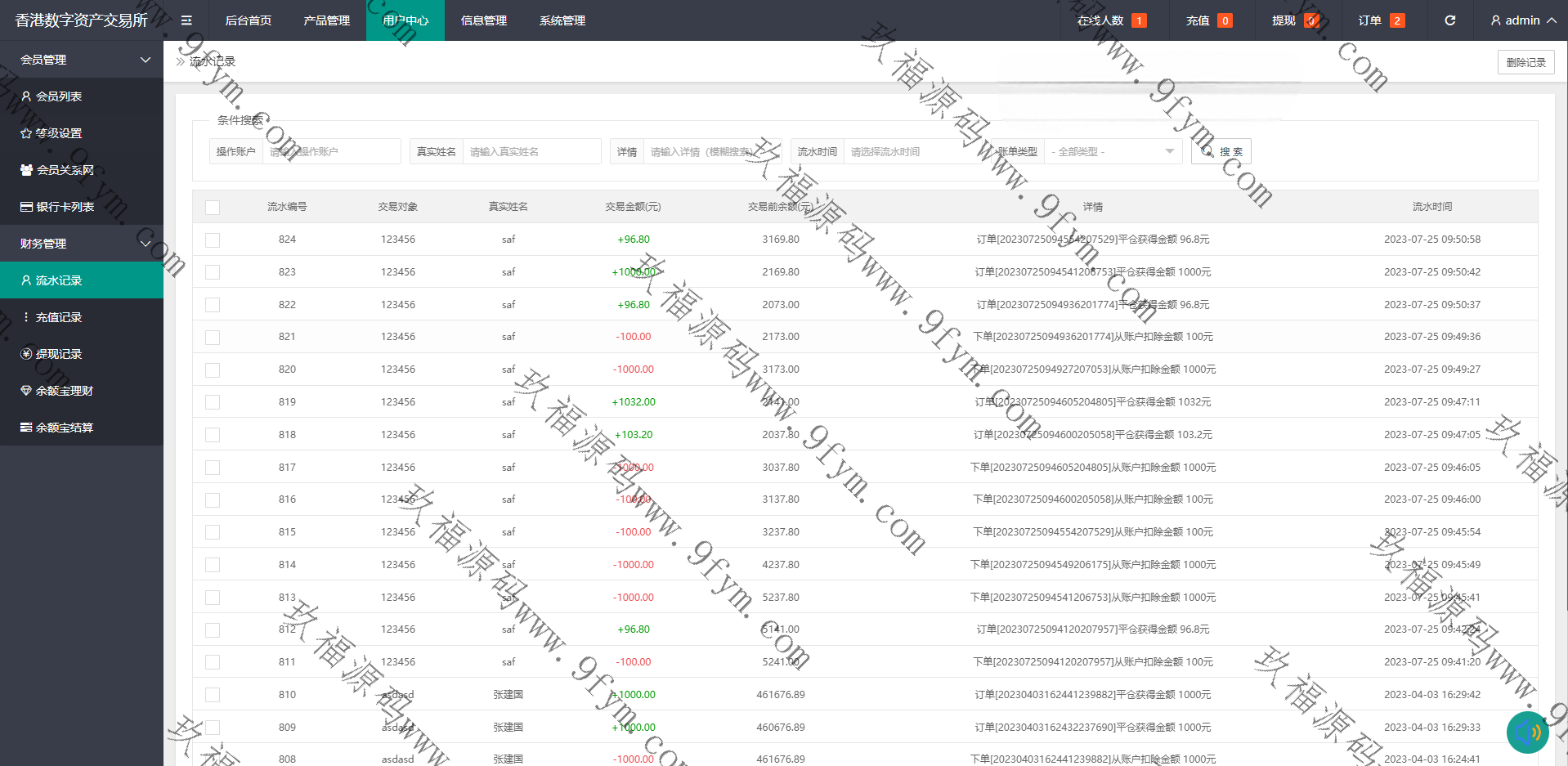The image size is (1568, 766).
Task: Toggle the select-all checkbox in table header
Action: tap(213, 208)
